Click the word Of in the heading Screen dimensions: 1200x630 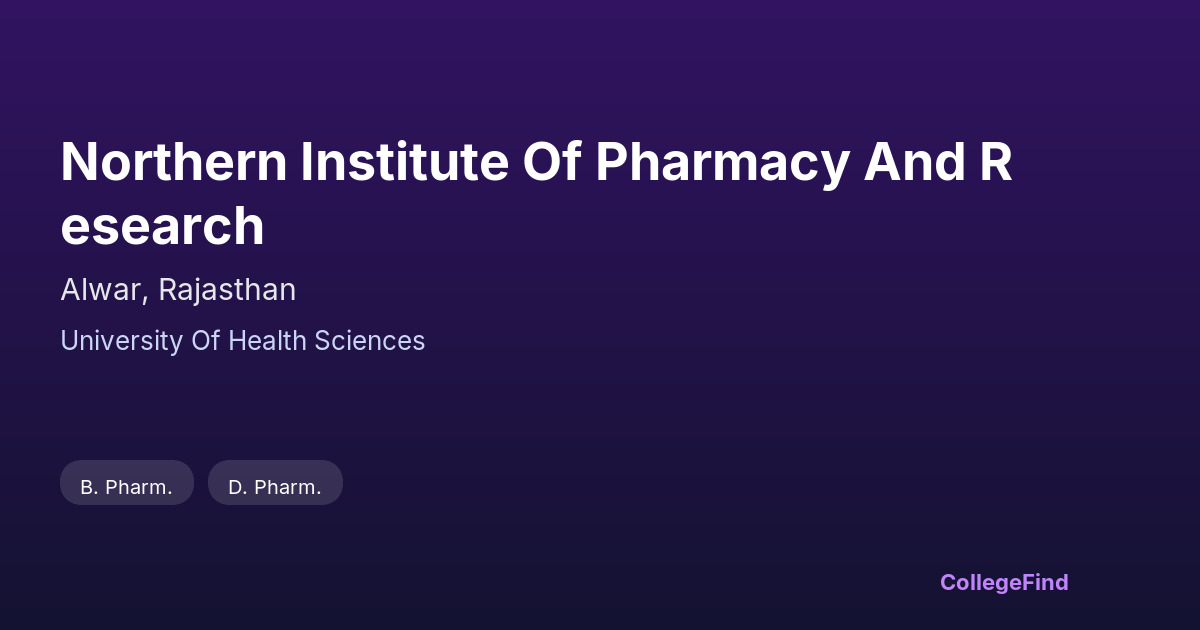(x=551, y=162)
